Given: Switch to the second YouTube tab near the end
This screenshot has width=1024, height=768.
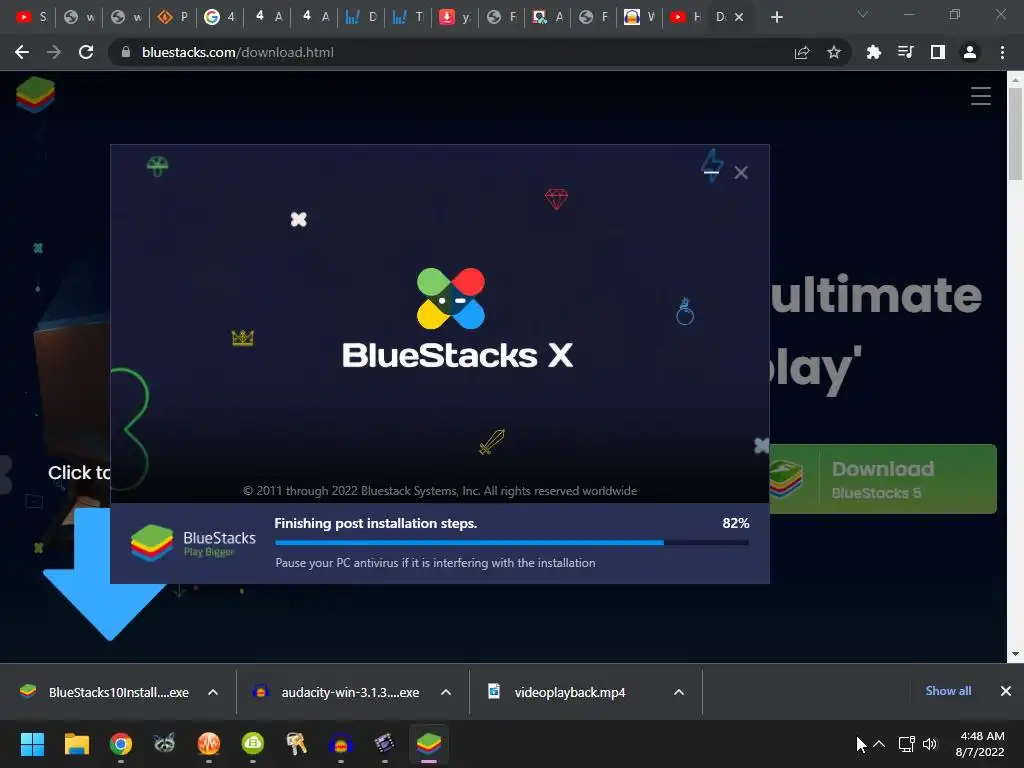Looking at the screenshot, I should click(x=686, y=17).
